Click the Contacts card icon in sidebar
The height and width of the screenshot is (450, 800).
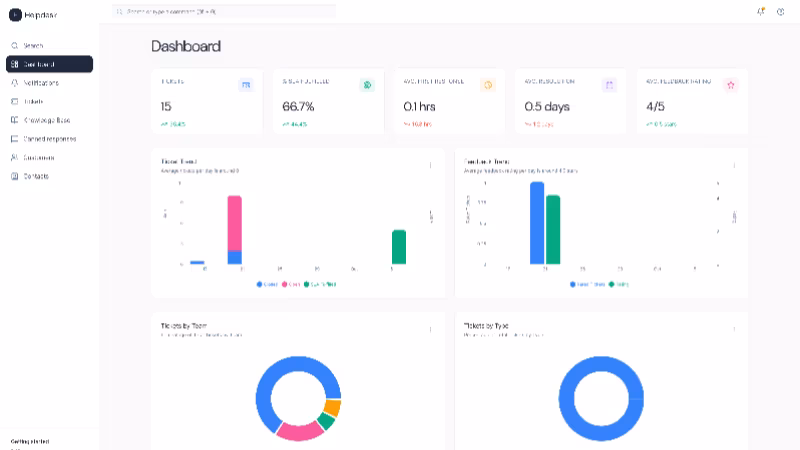pyautogui.click(x=14, y=176)
